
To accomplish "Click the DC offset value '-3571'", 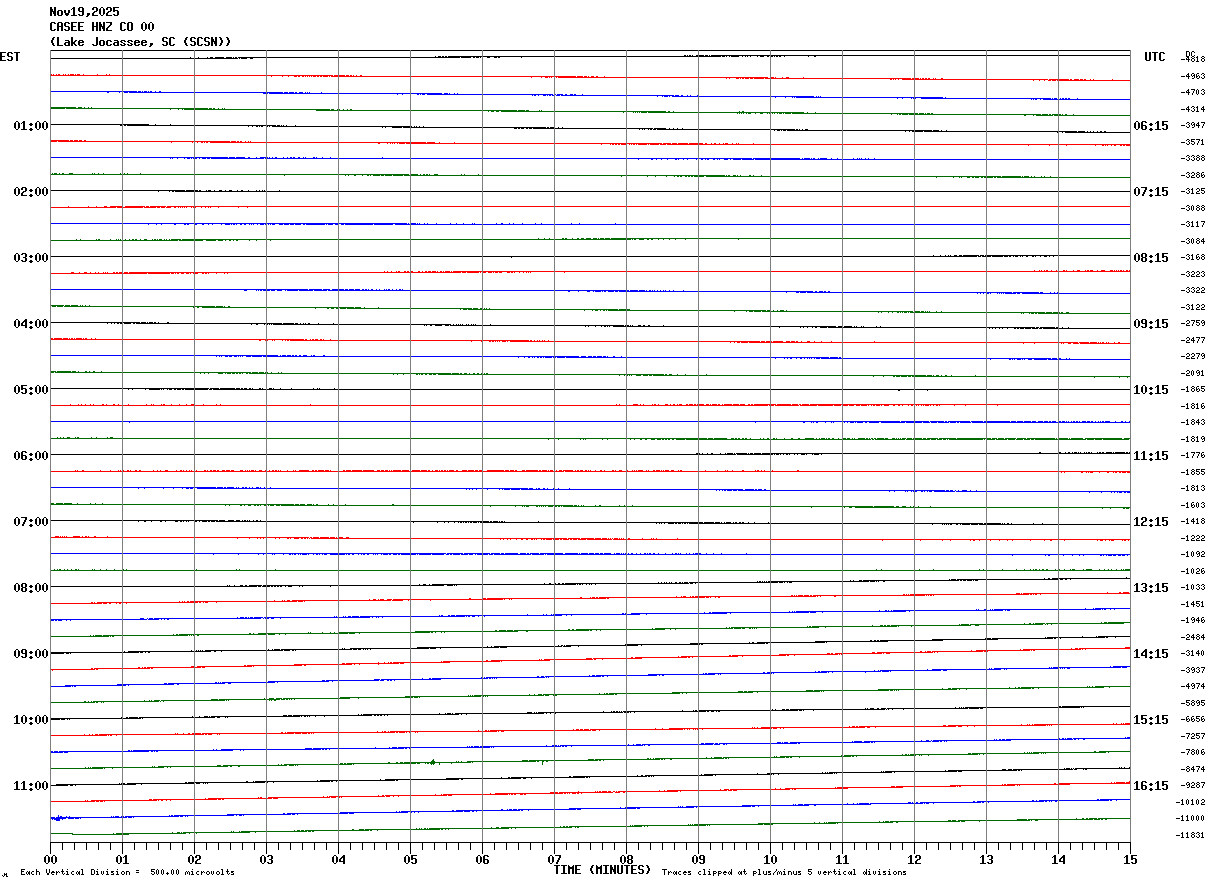I will coord(1193,142).
